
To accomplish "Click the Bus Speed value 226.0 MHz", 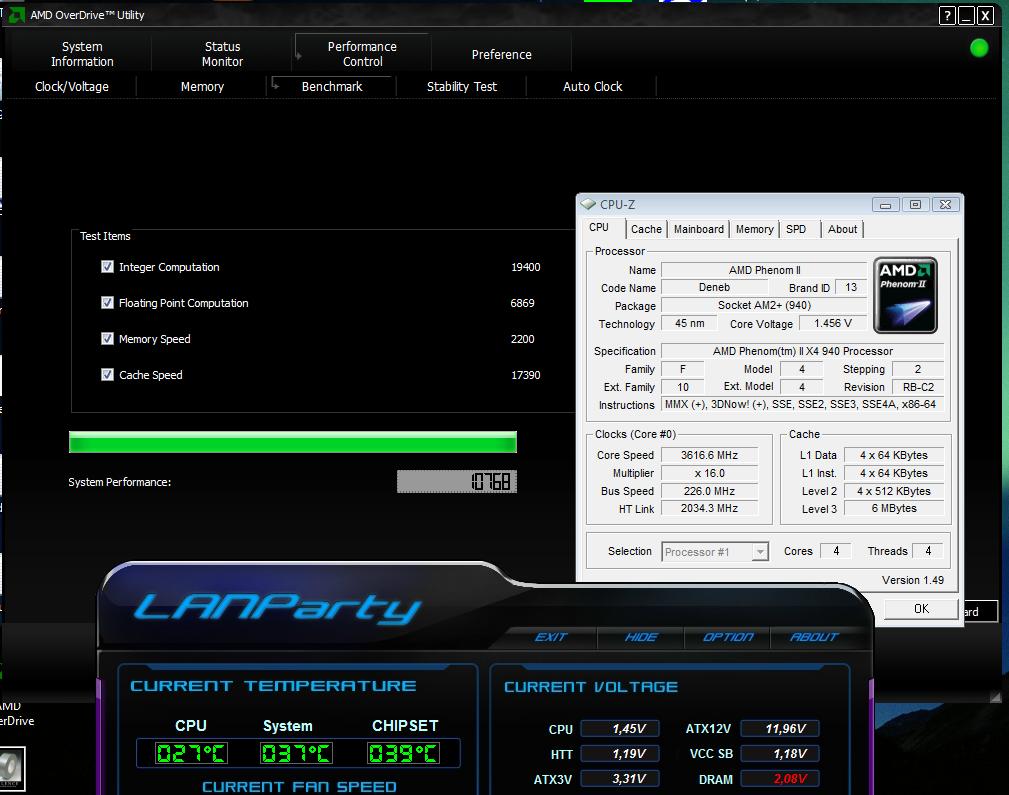I will [x=709, y=491].
